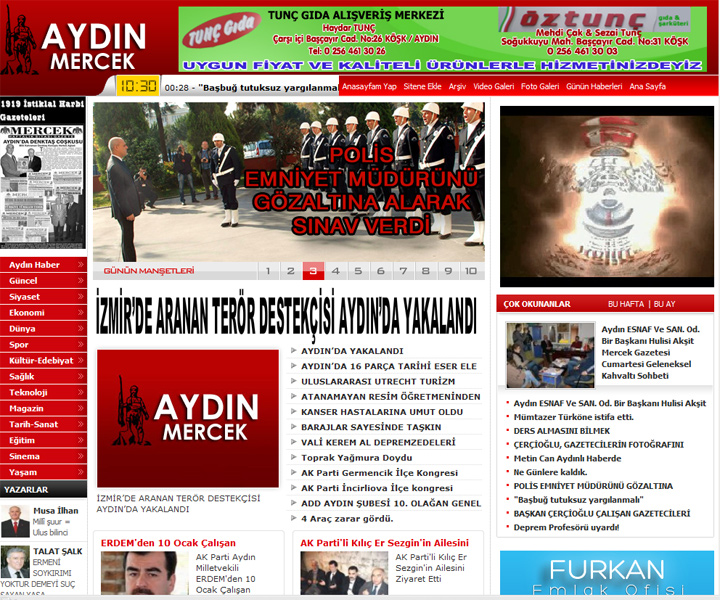The height and width of the screenshot is (600, 720).
Task: Open BARAJLAR SAYESİNDE TAŞKIN news item
Action: click(371, 427)
